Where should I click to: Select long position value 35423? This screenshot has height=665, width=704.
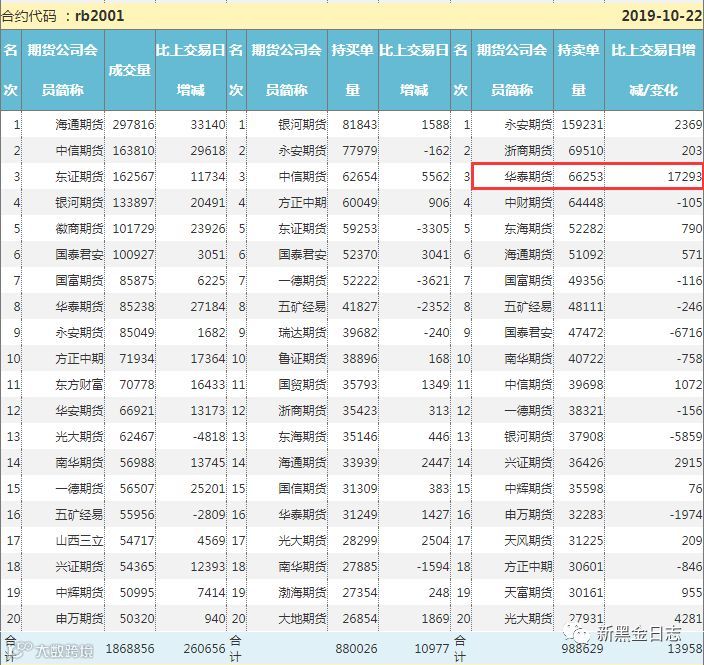[x=360, y=411]
